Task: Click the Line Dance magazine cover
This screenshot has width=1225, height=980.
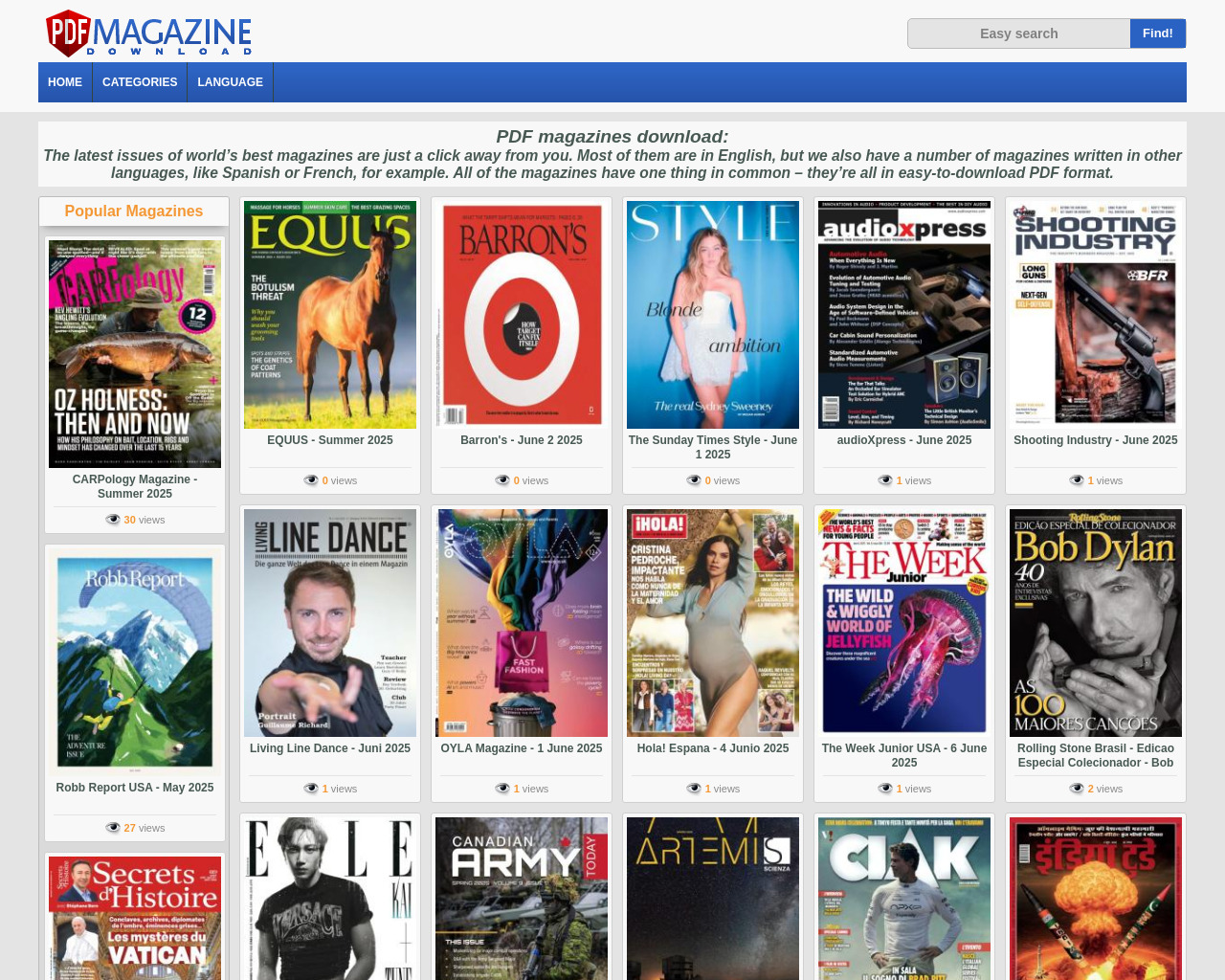Action: click(330, 623)
